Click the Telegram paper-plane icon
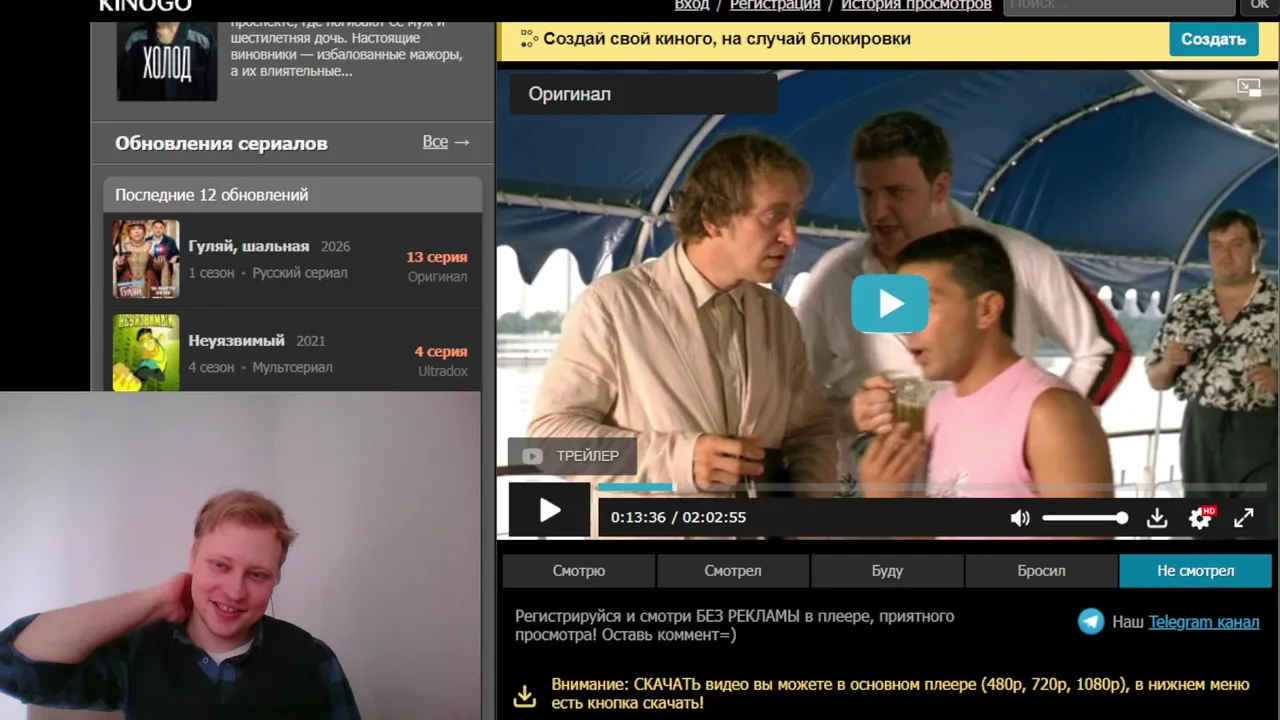Image resolution: width=1280 pixels, height=720 pixels. (x=1091, y=621)
